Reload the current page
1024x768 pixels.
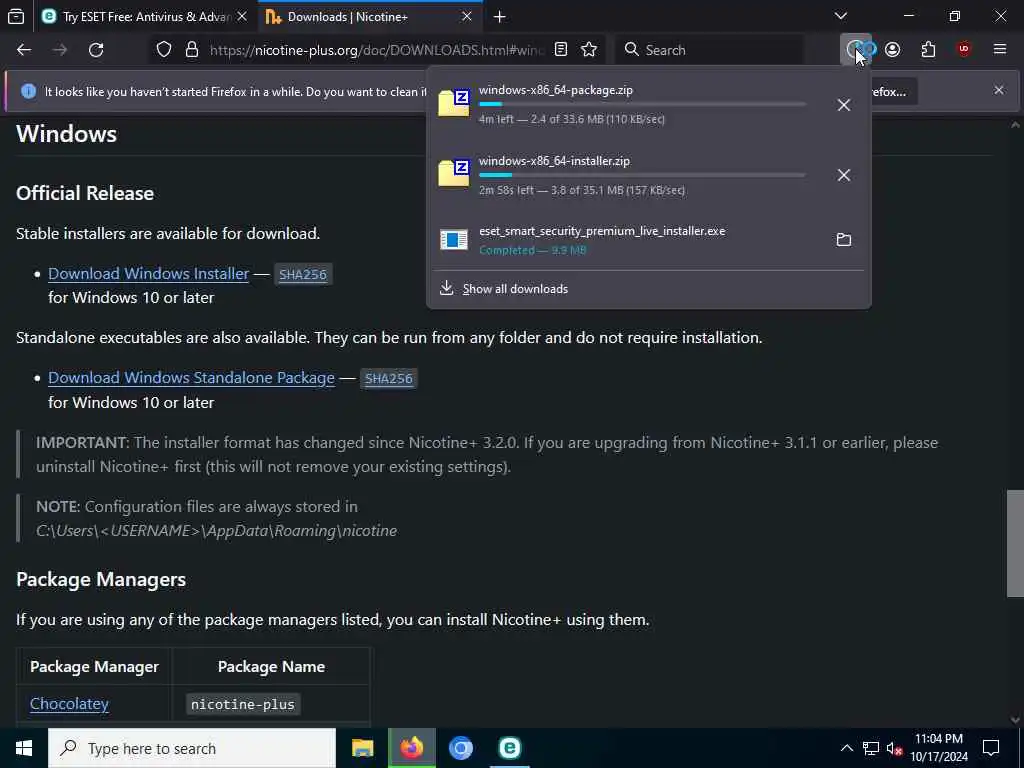click(96, 50)
